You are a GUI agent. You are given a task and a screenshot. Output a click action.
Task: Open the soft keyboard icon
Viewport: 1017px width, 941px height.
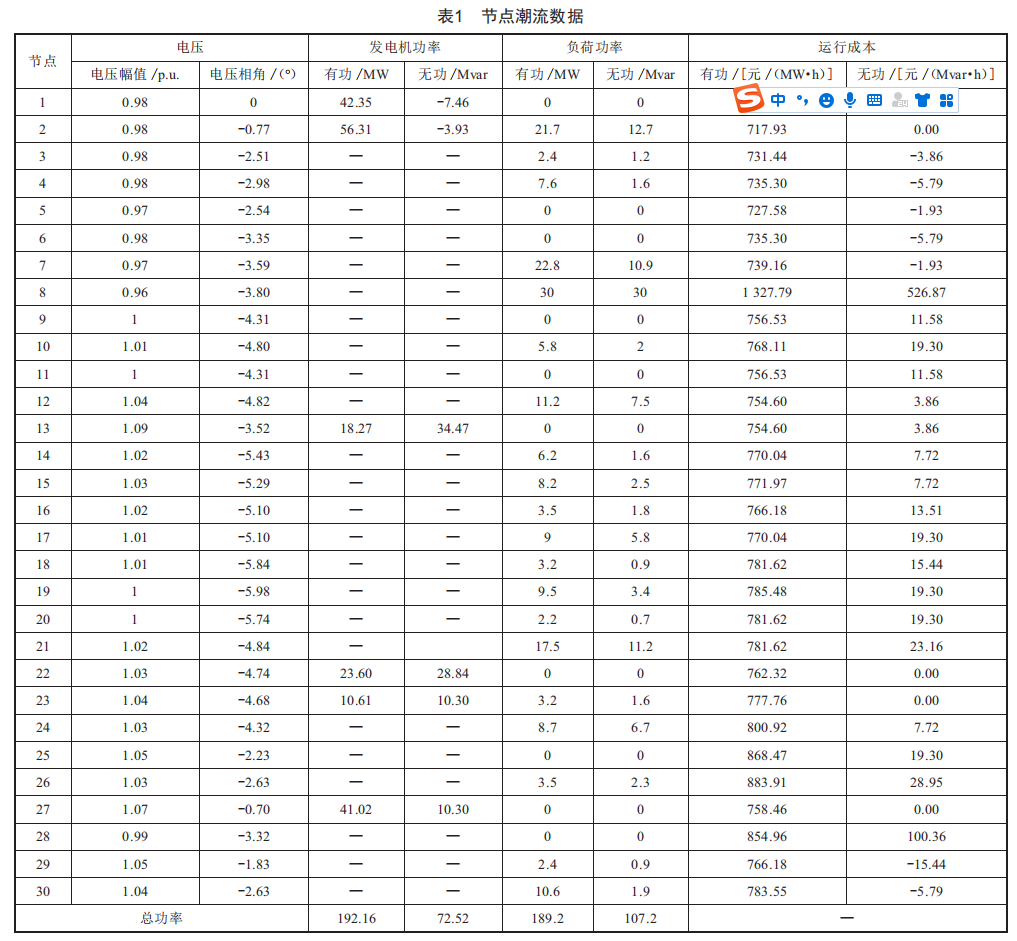[x=874, y=100]
